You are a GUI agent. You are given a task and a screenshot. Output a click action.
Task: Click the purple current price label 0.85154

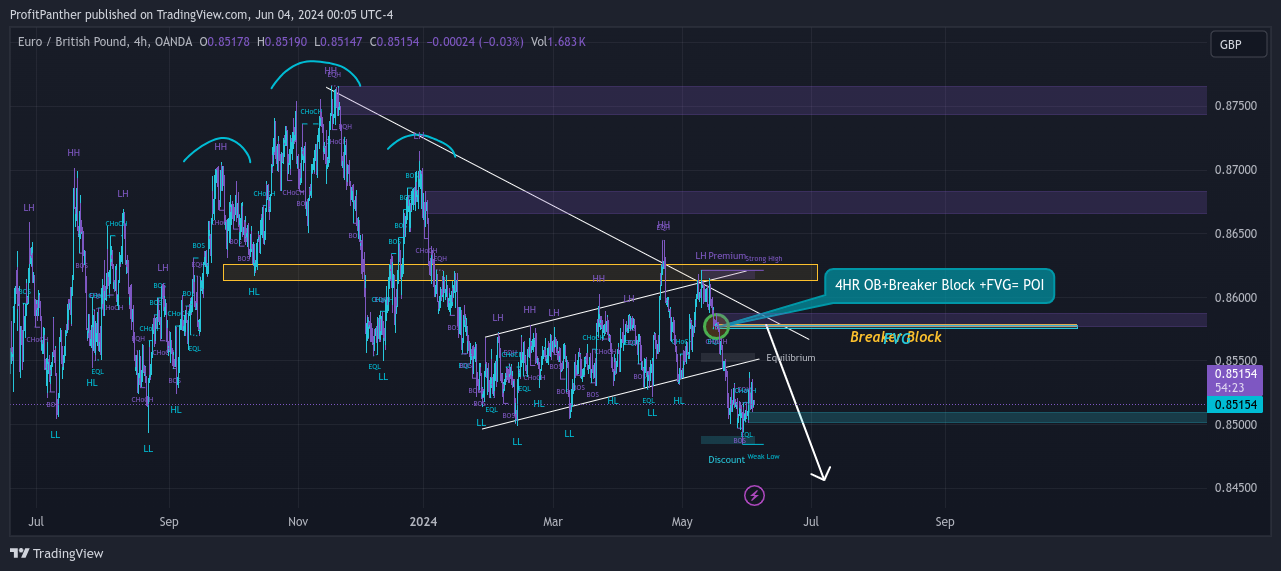(x=1237, y=374)
